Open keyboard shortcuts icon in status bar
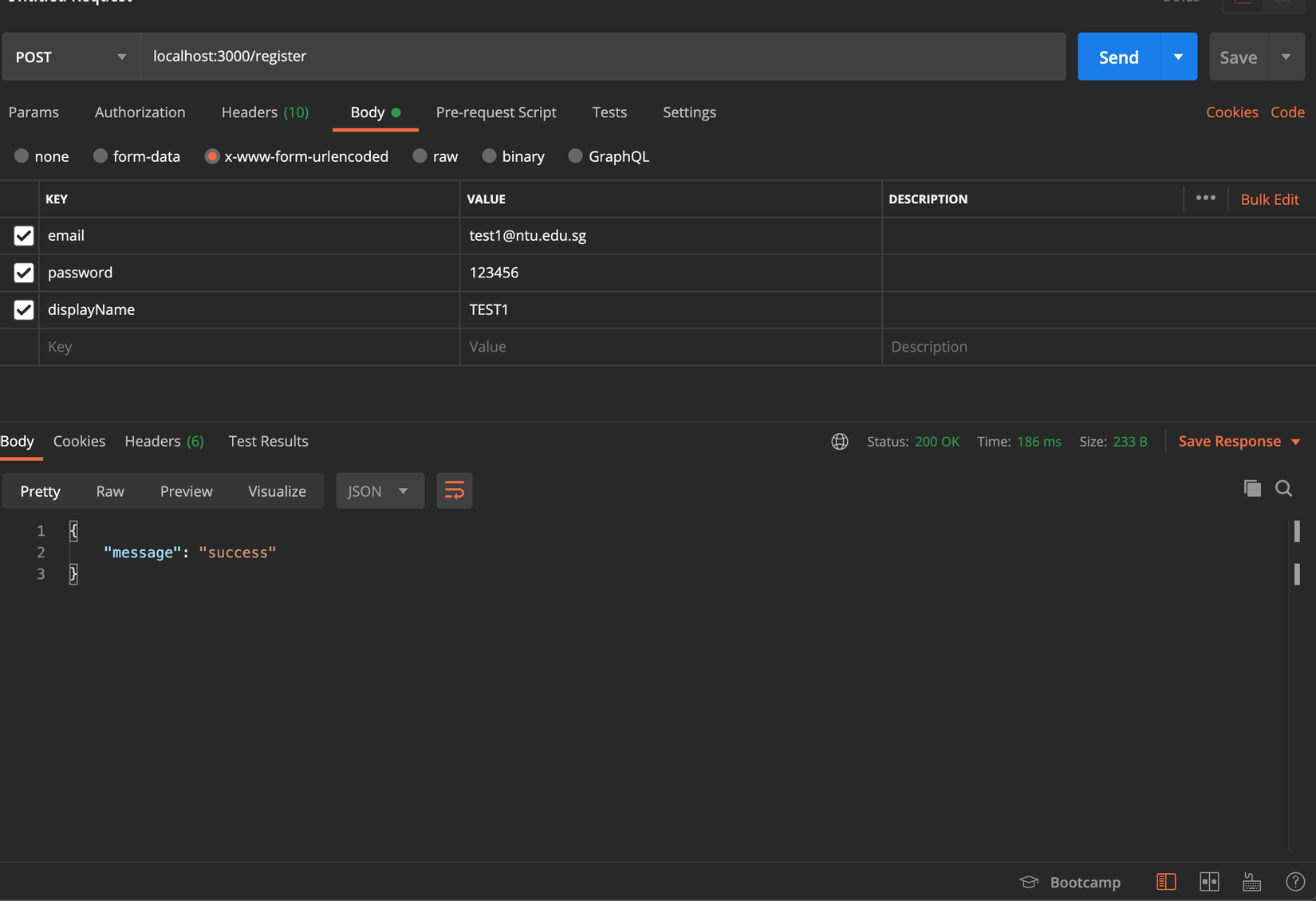 (x=1251, y=882)
